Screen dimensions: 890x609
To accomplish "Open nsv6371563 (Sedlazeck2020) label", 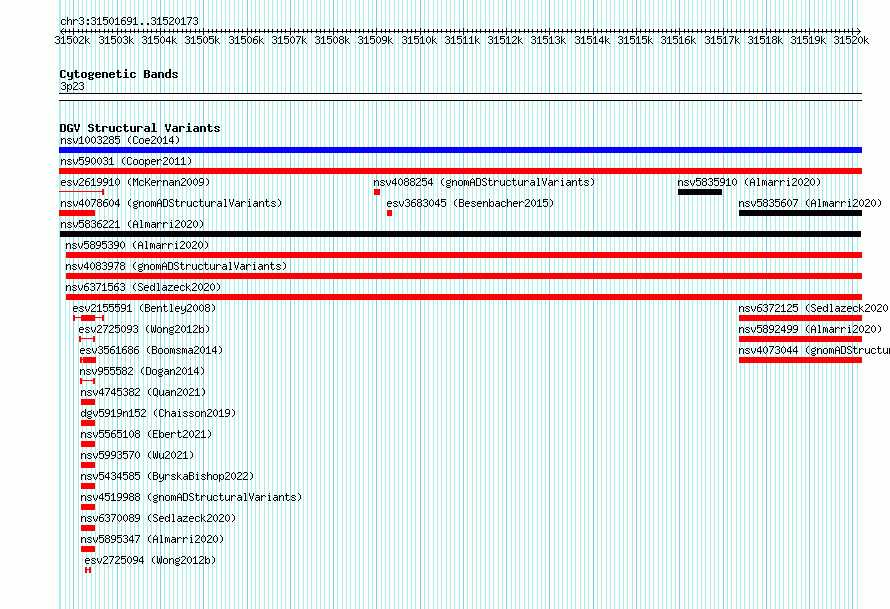I will pyautogui.click(x=143, y=287).
